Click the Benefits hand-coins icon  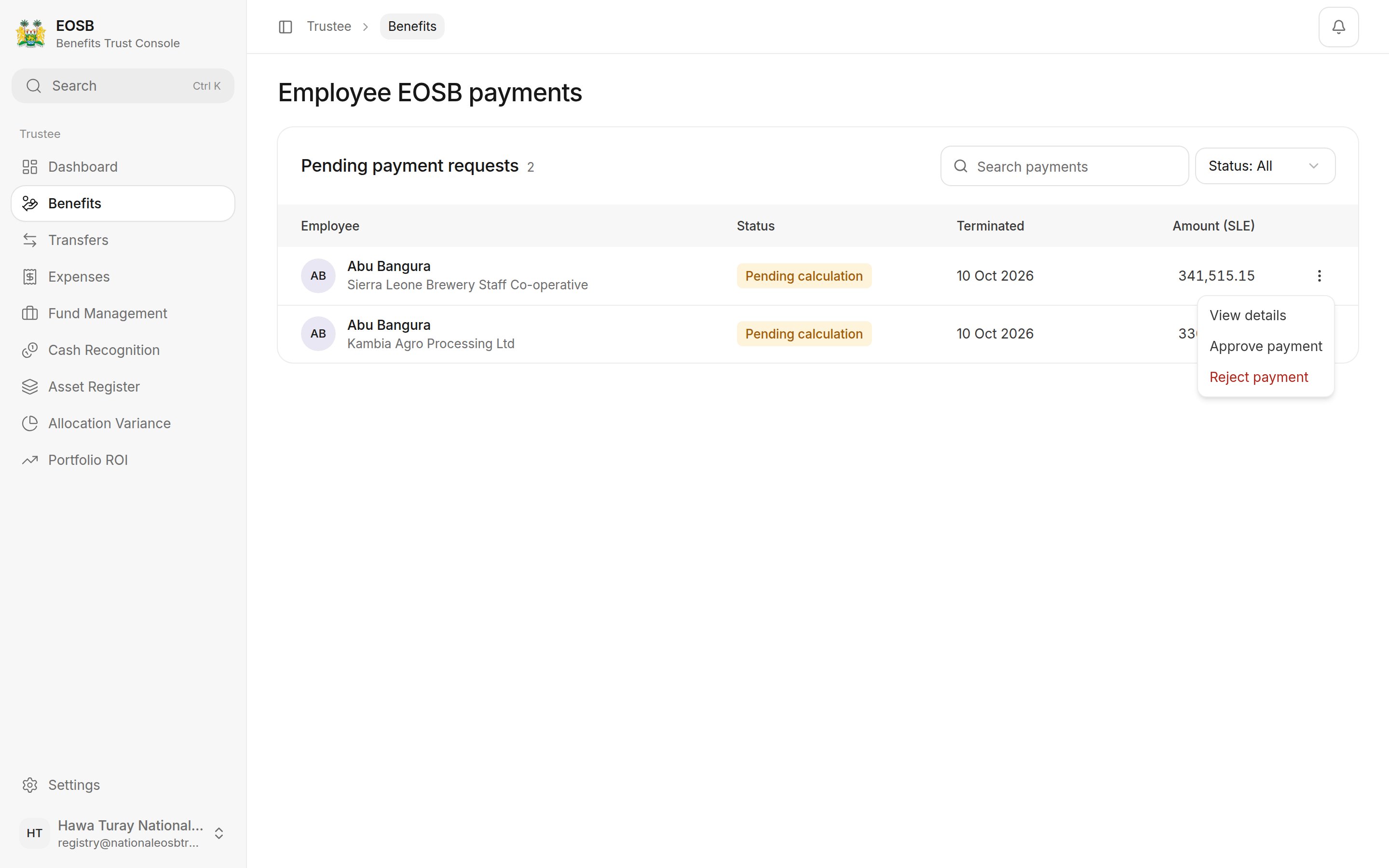(x=30, y=203)
